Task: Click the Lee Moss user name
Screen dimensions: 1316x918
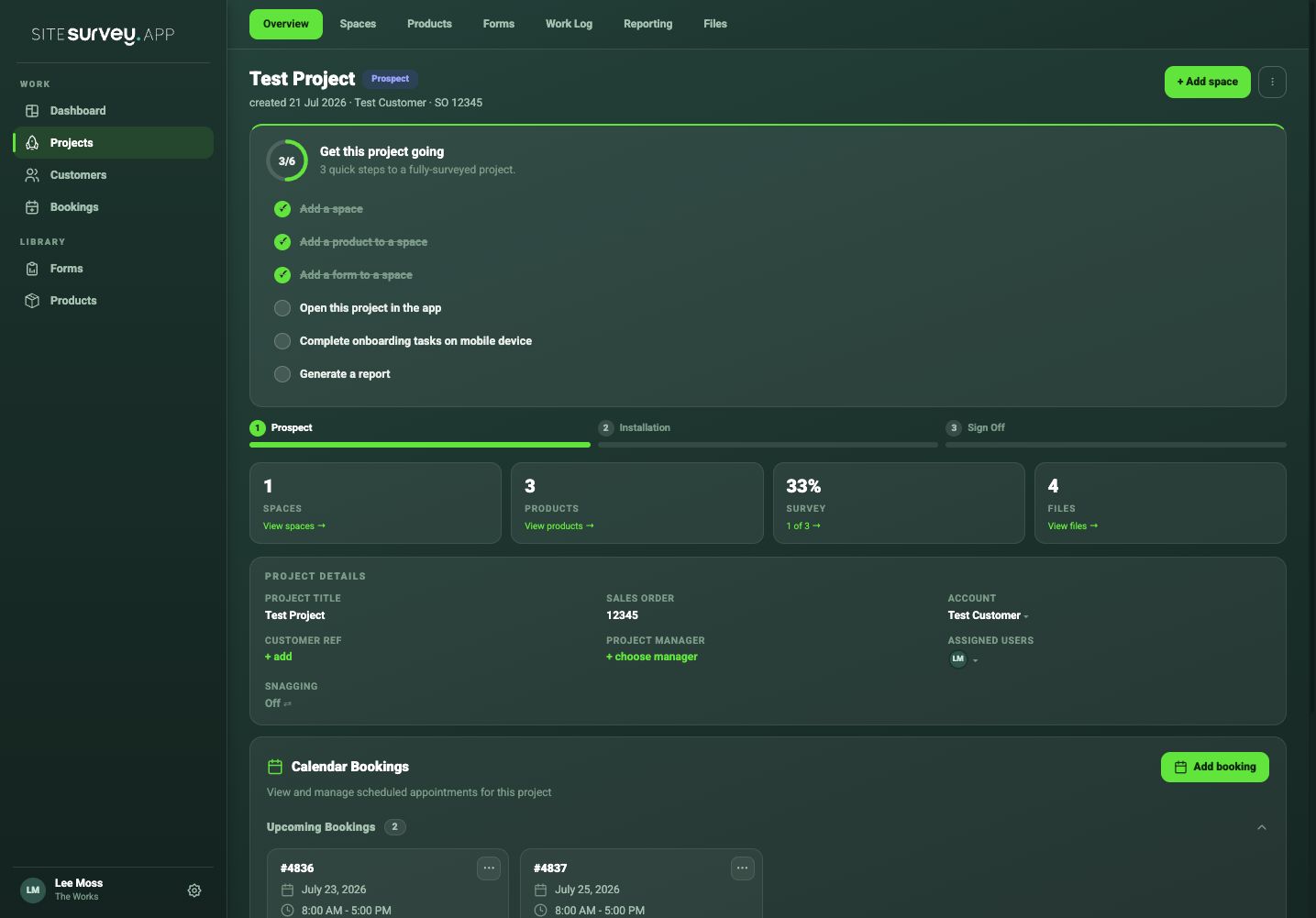Action: (79, 883)
